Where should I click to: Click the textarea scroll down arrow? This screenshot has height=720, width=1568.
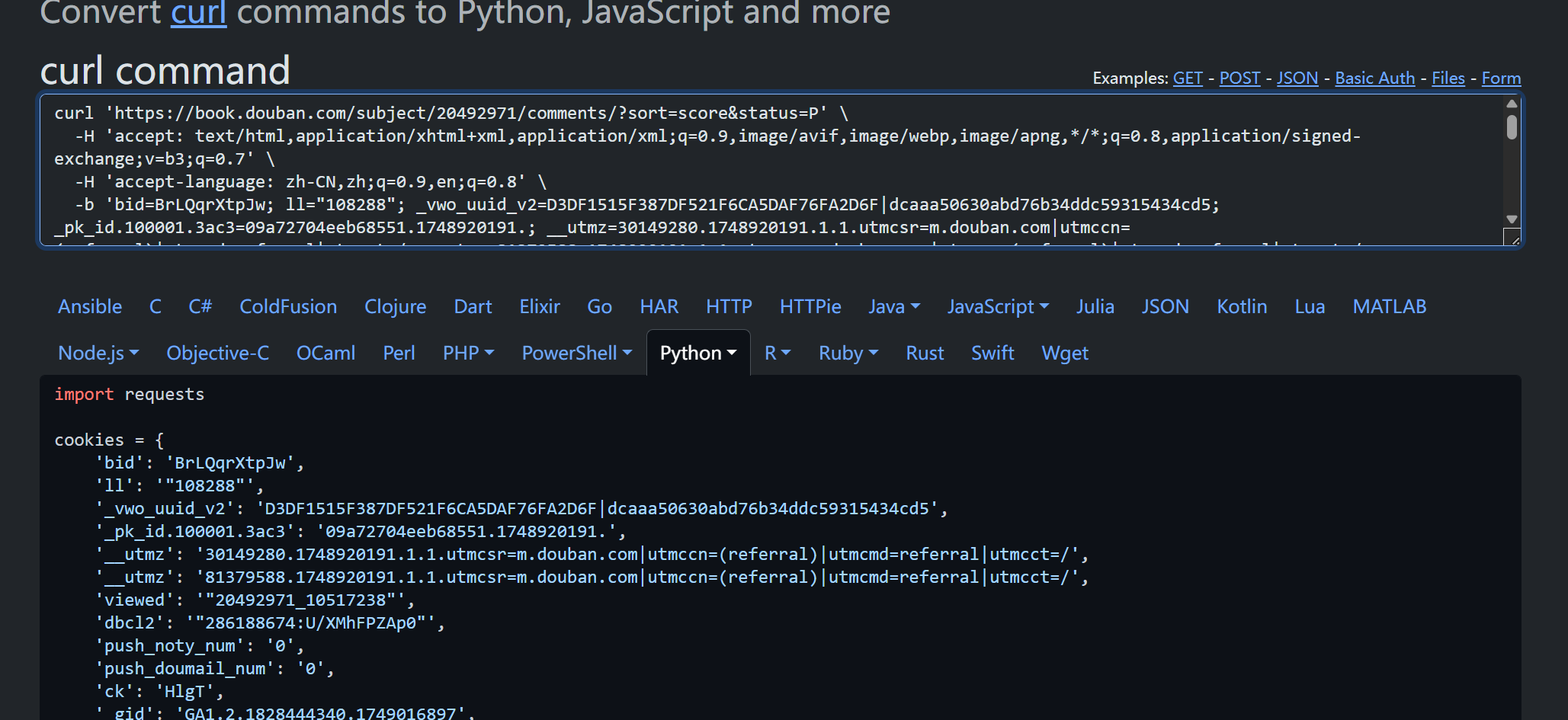click(1512, 219)
